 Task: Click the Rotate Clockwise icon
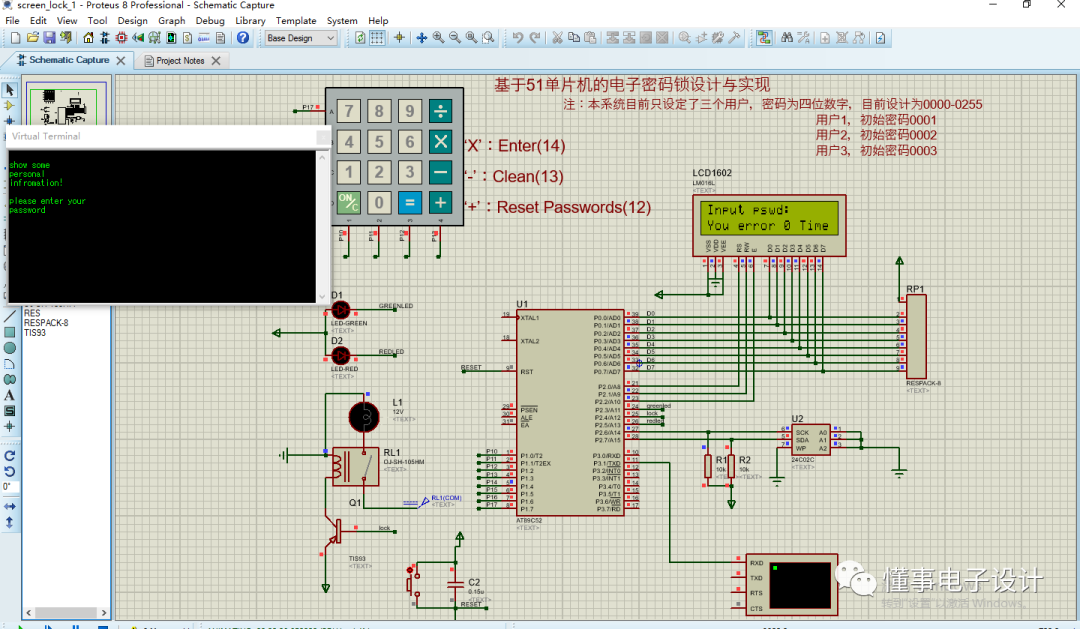click(x=9, y=455)
